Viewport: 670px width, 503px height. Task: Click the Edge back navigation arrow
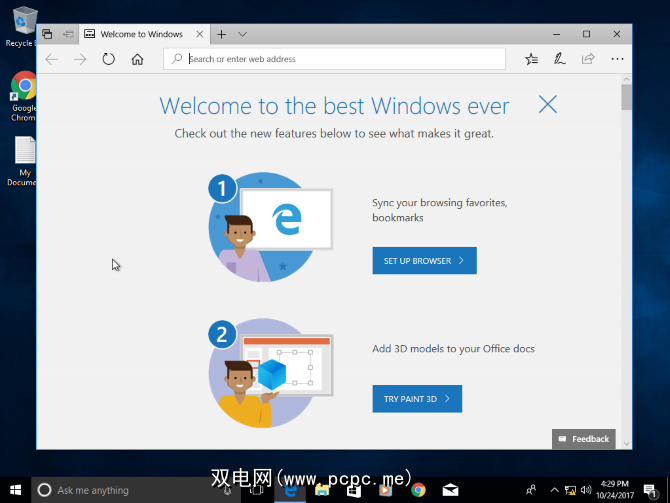click(x=52, y=59)
